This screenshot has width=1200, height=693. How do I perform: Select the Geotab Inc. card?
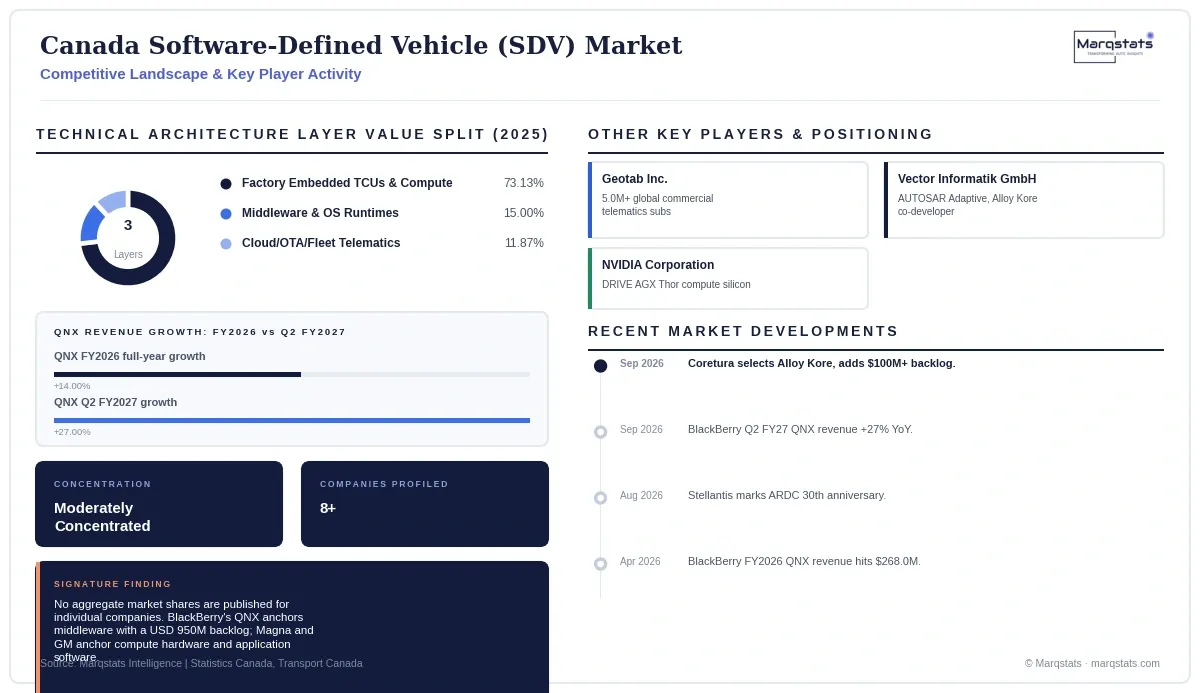[728, 200]
